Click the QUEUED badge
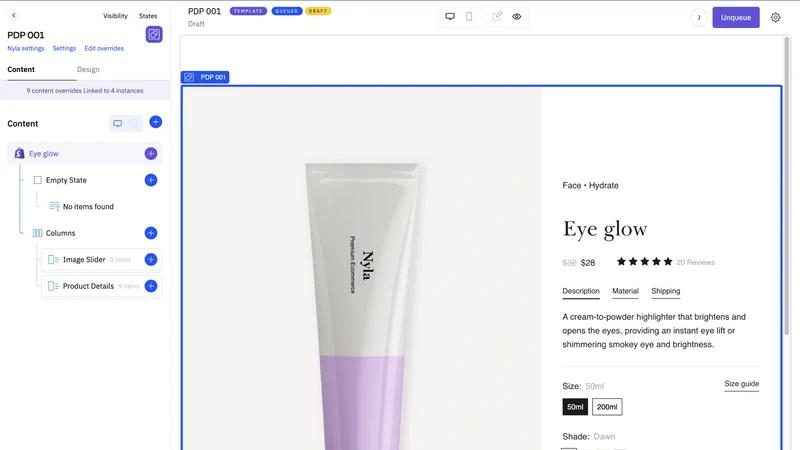800x450 pixels. click(287, 11)
